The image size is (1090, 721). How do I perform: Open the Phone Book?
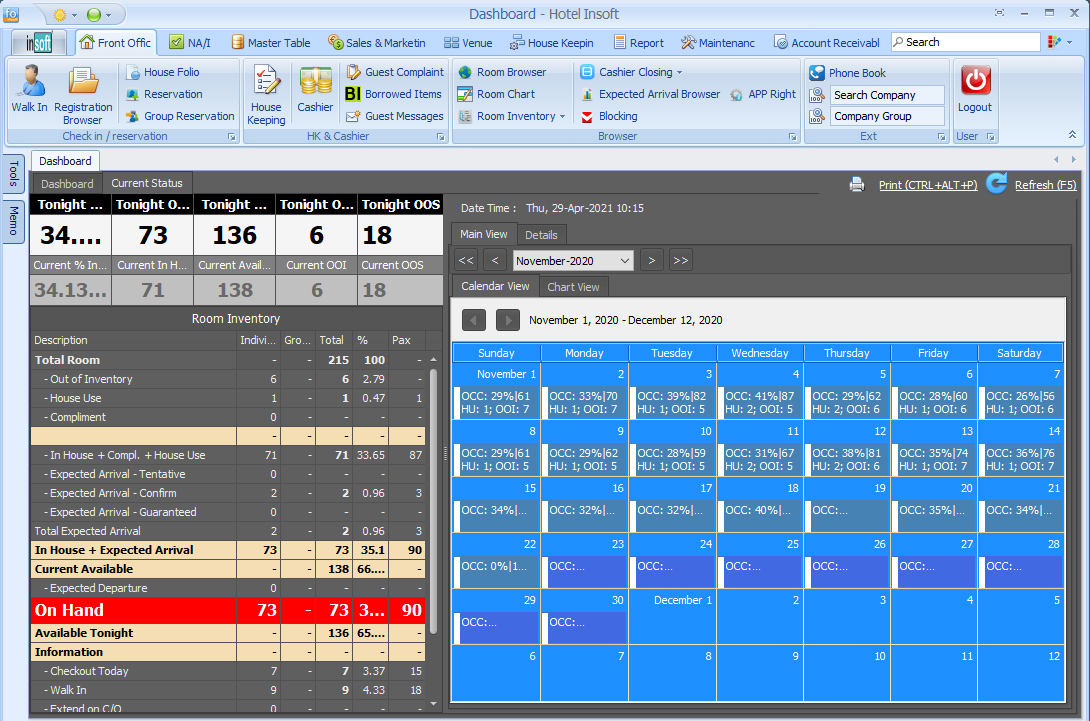856,73
